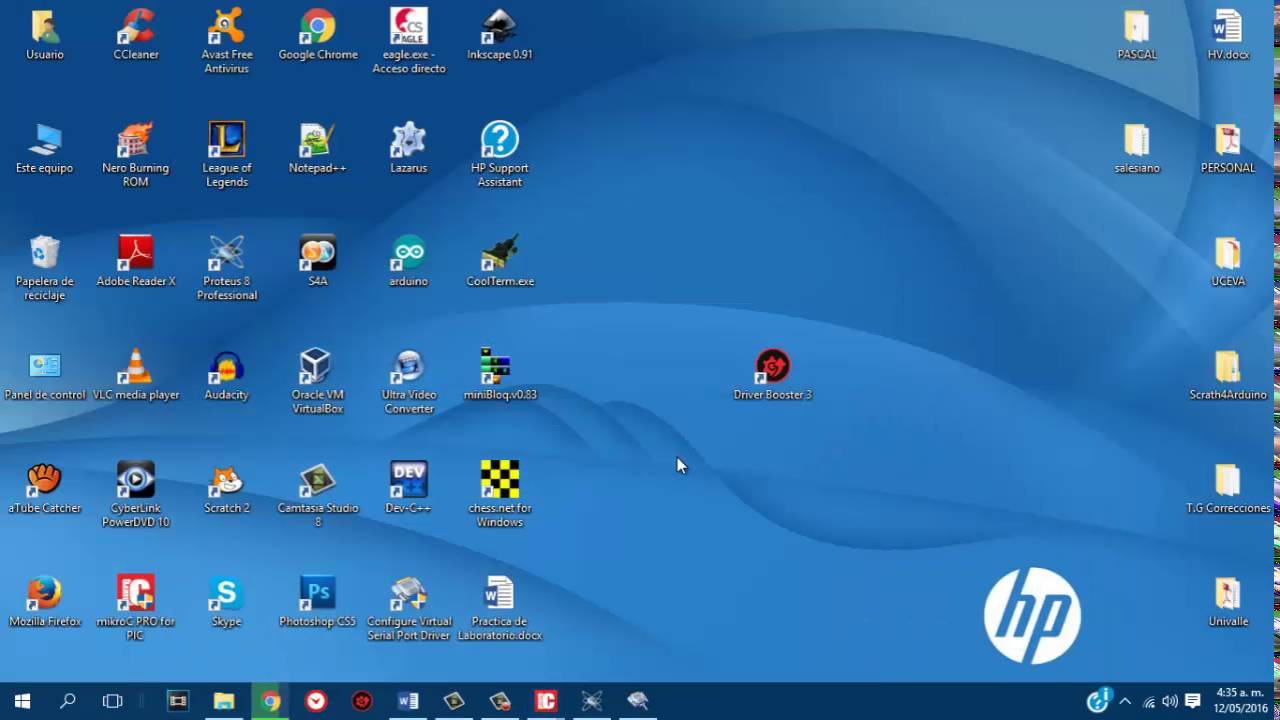
Task: Open HP Support Assistant icon
Action: pyautogui.click(x=500, y=154)
